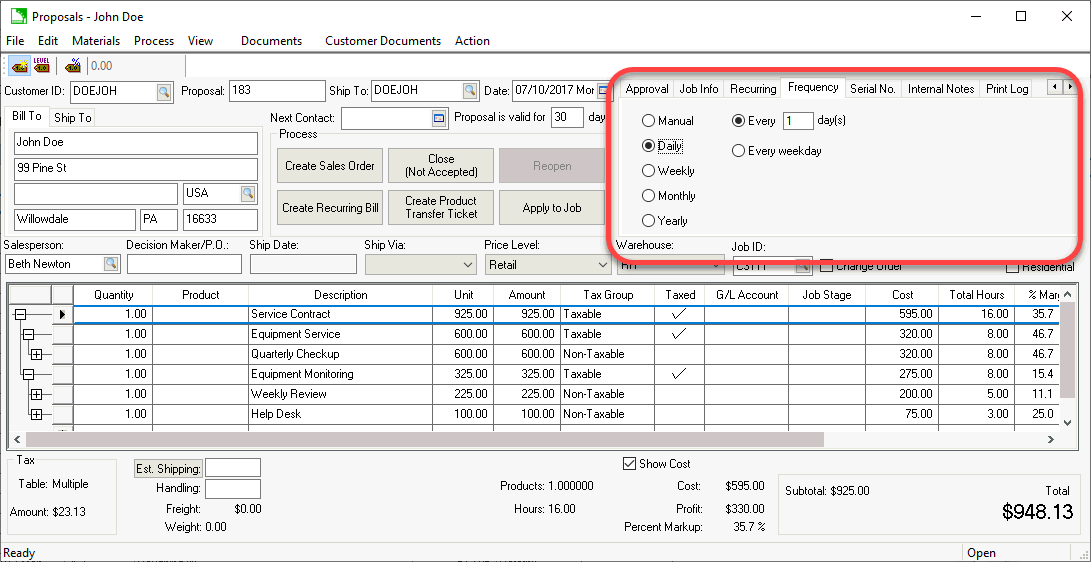This screenshot has width=1091, height=562.
Task: Click the LEVEL price tag toolbar icon
Action: [41, 66]
